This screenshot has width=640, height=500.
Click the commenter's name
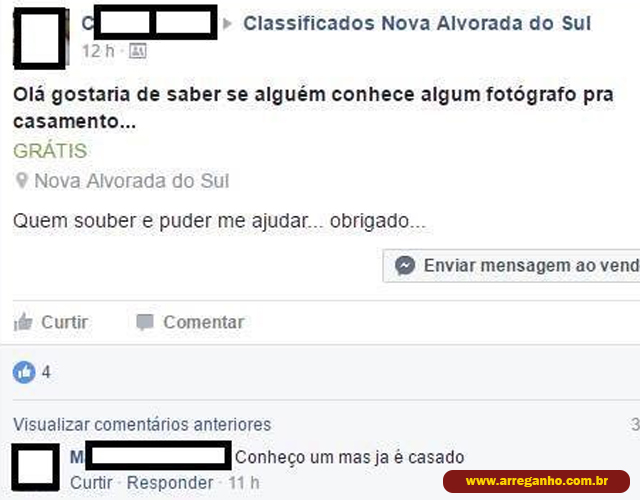point(151,456)
